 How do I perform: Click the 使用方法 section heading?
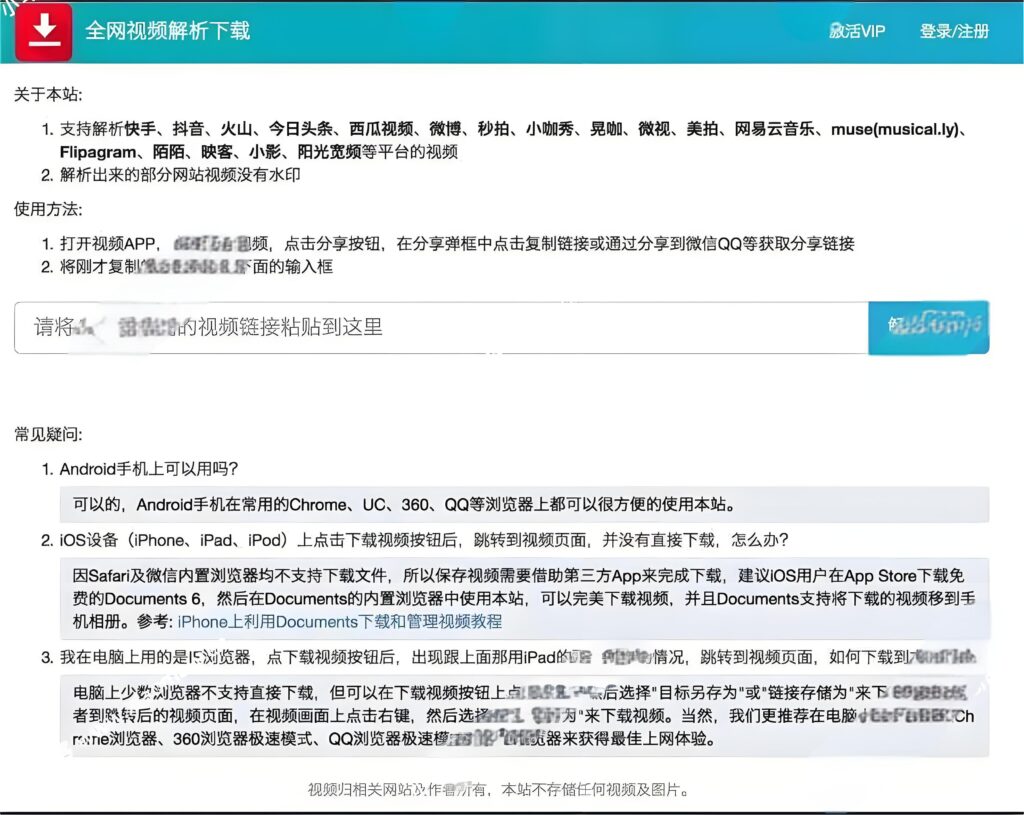pyautogui.click(x=46, y=210)
